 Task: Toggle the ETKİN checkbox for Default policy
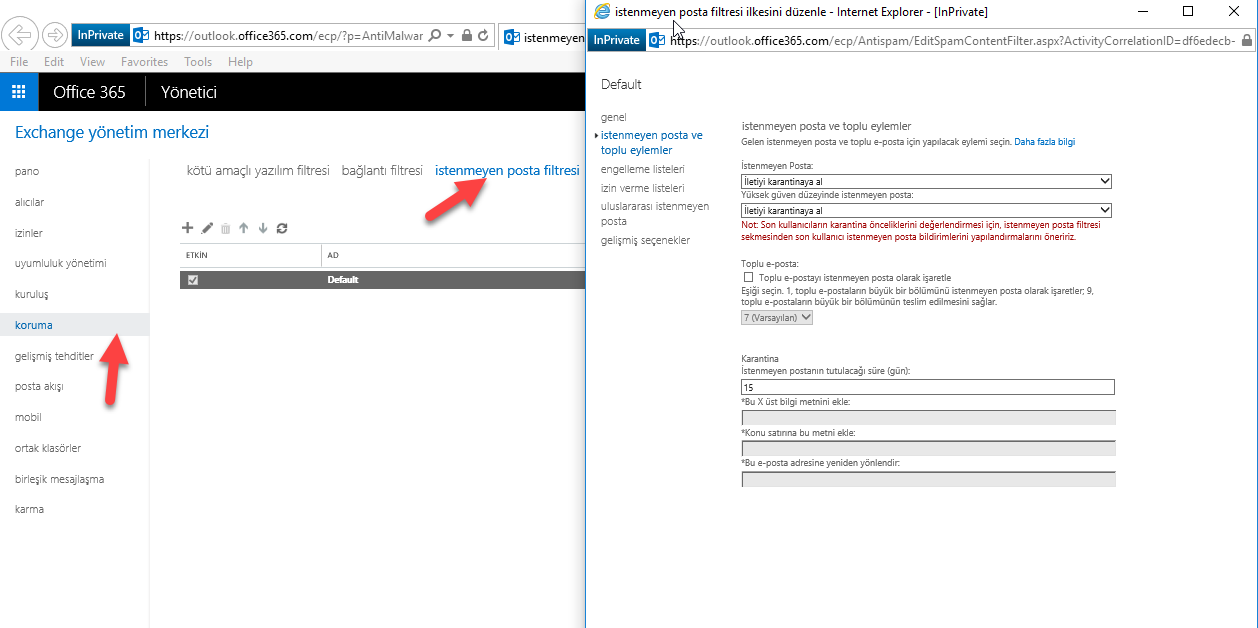(193, 280)
